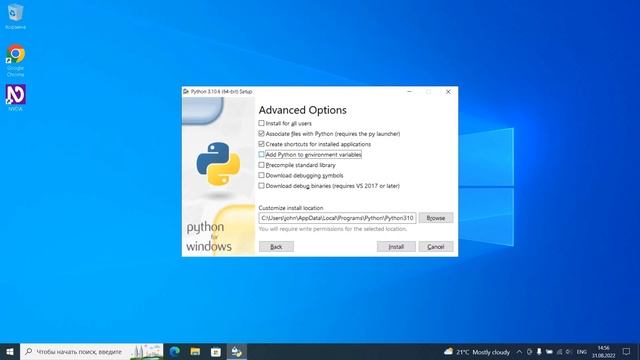Viewport: 640px width, 360px height.
Task: Click the write permissions notice text
Action: 333,229
